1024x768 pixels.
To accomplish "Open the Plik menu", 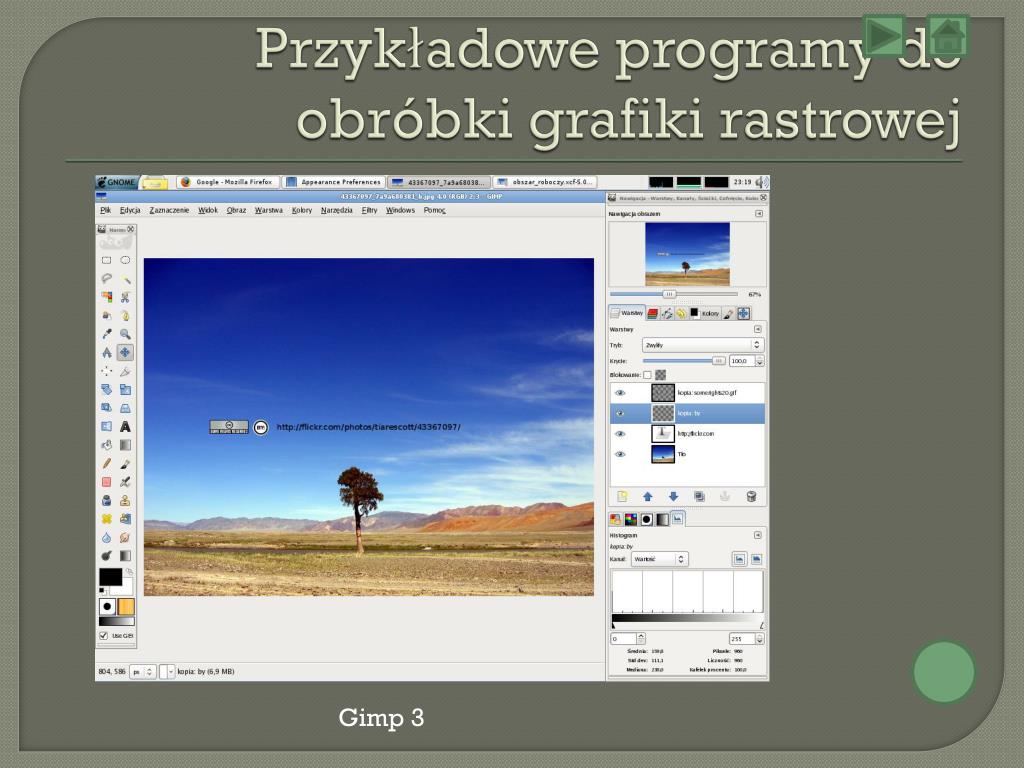I will coord(105,210).
